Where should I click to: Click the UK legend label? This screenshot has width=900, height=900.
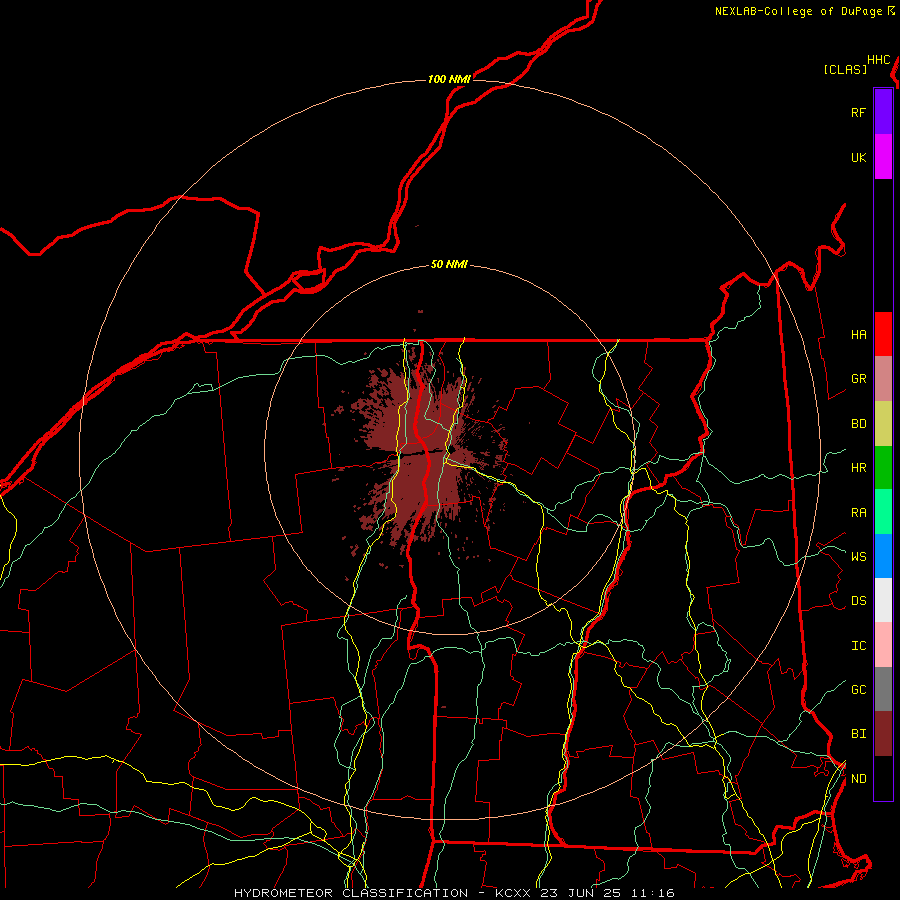coord(859,158)
